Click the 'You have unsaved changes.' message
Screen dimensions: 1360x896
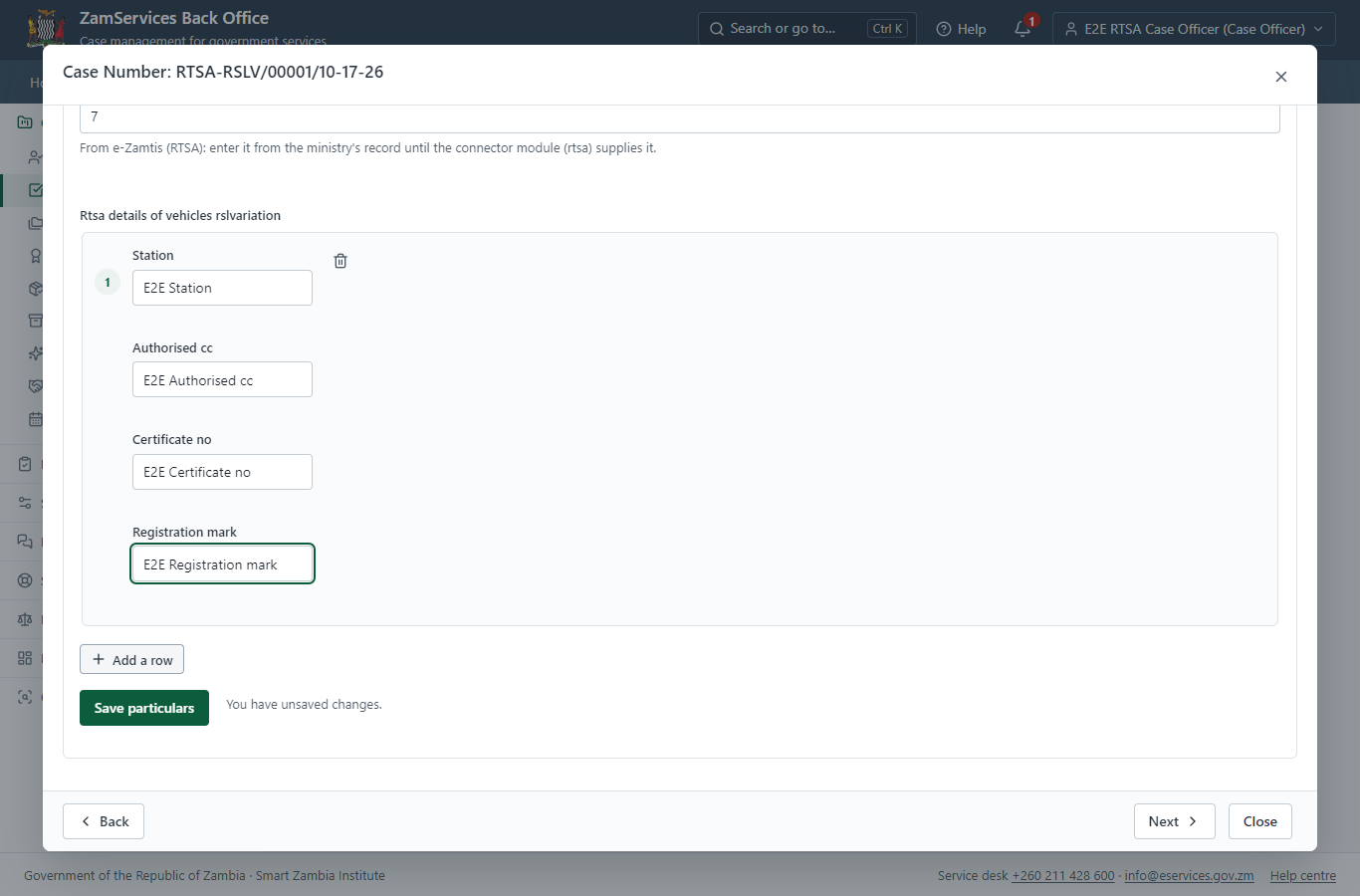coord(304,705)
